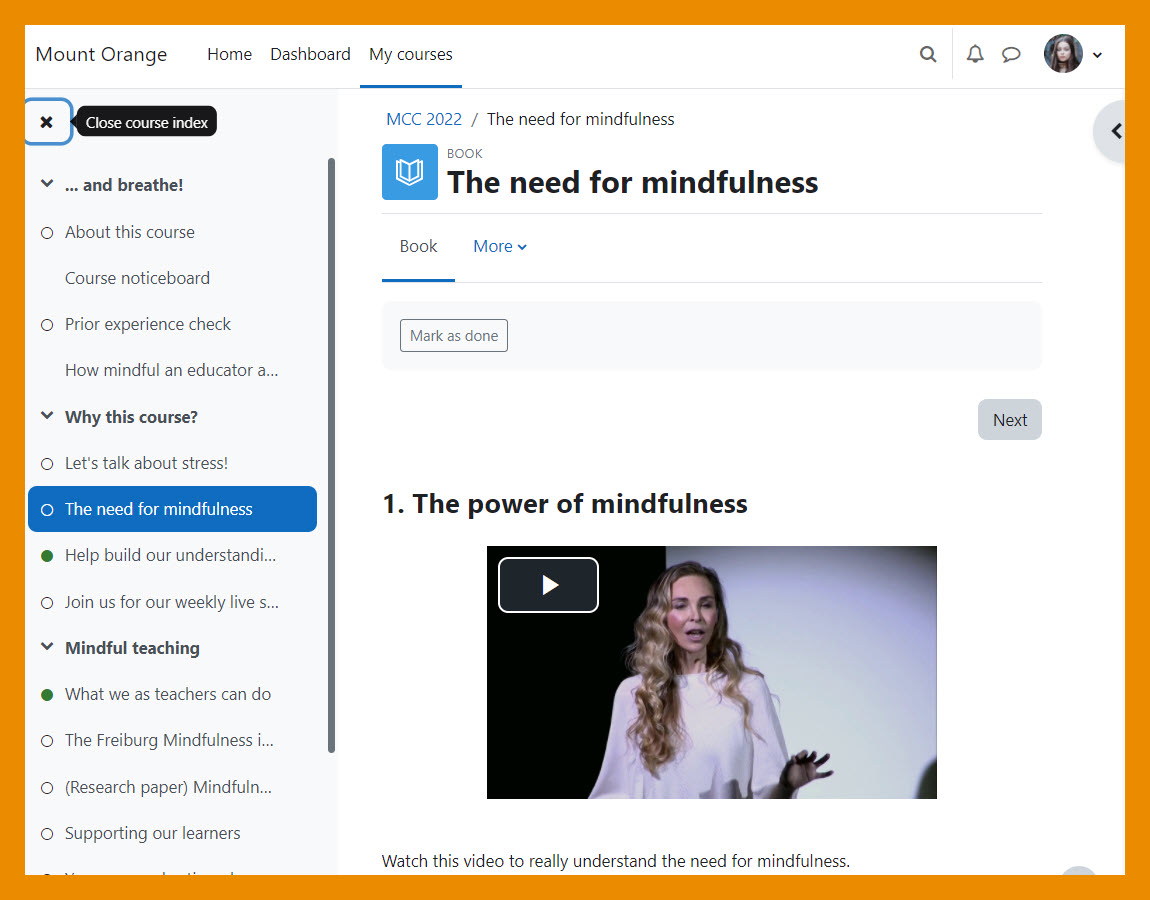Go to Next book chapter

[x=1009, y=420]
